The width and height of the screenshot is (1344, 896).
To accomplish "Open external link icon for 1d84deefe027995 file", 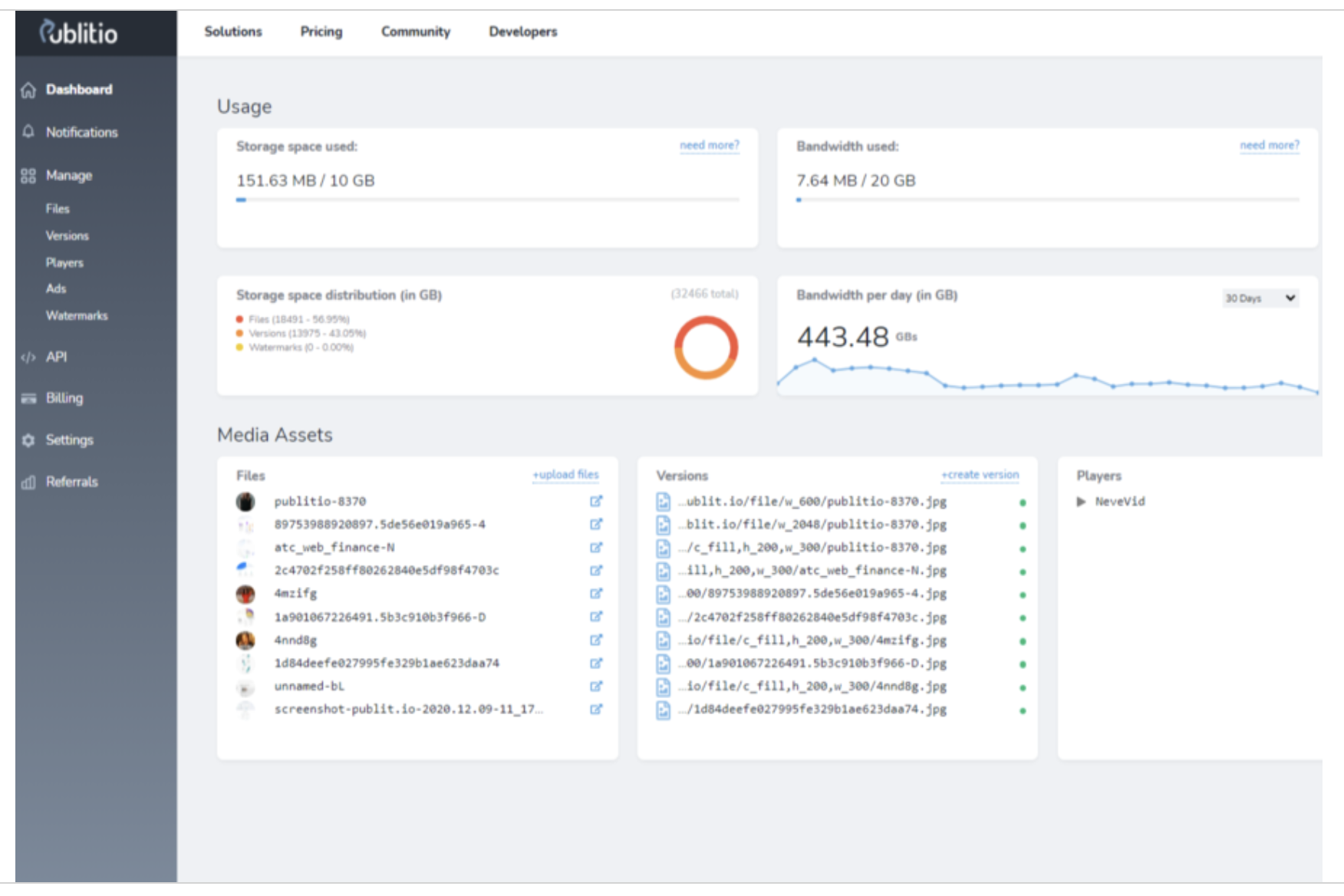I will 596,663.
